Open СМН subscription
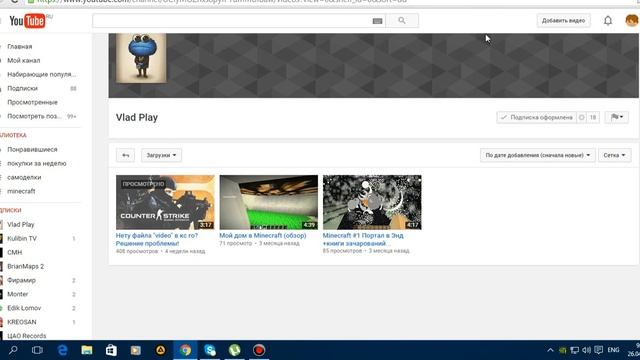This screenshot has width=640, height=360. click(x=15, y=252)
